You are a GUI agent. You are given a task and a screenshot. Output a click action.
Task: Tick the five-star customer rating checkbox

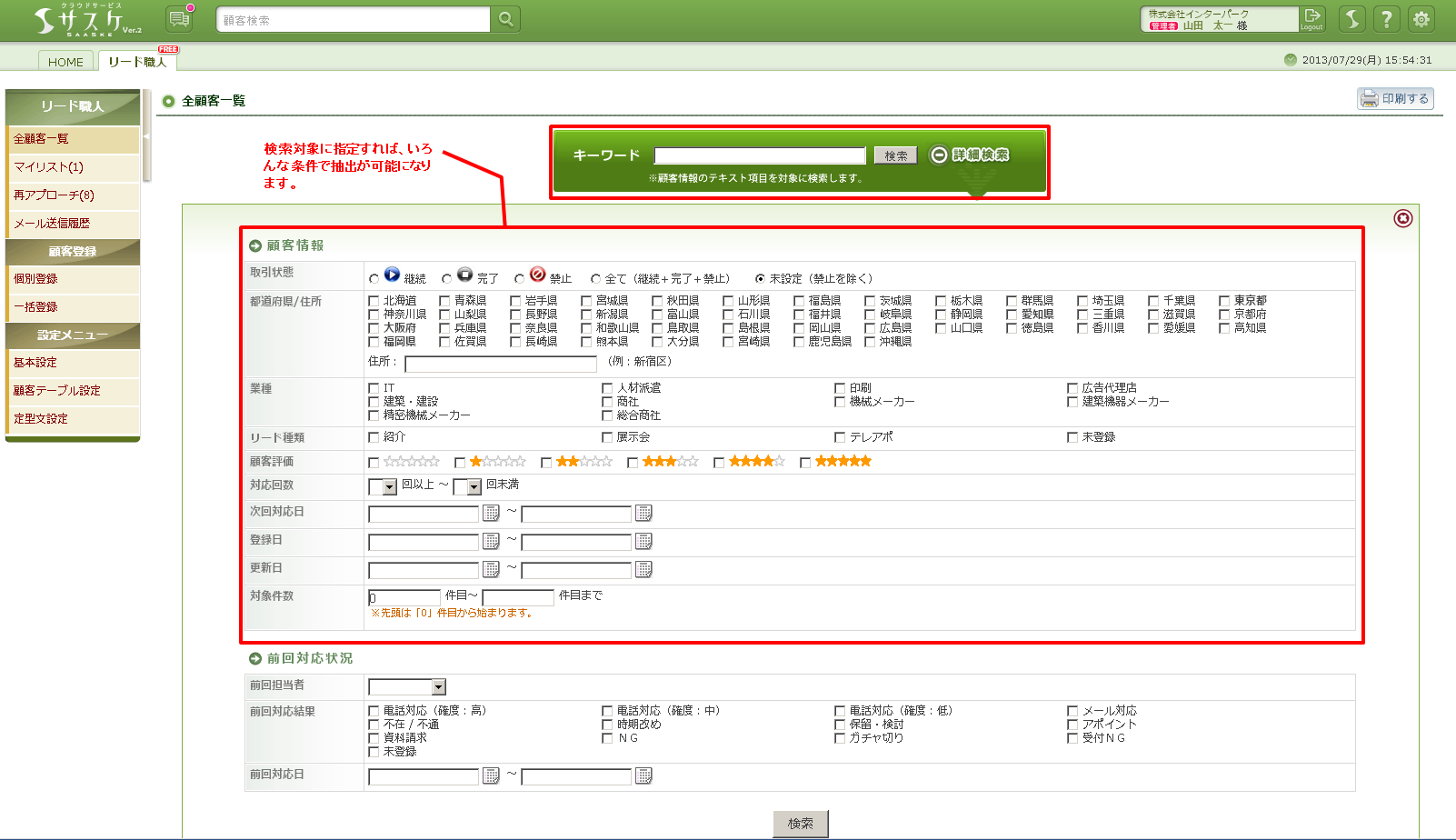pos(805,463)
